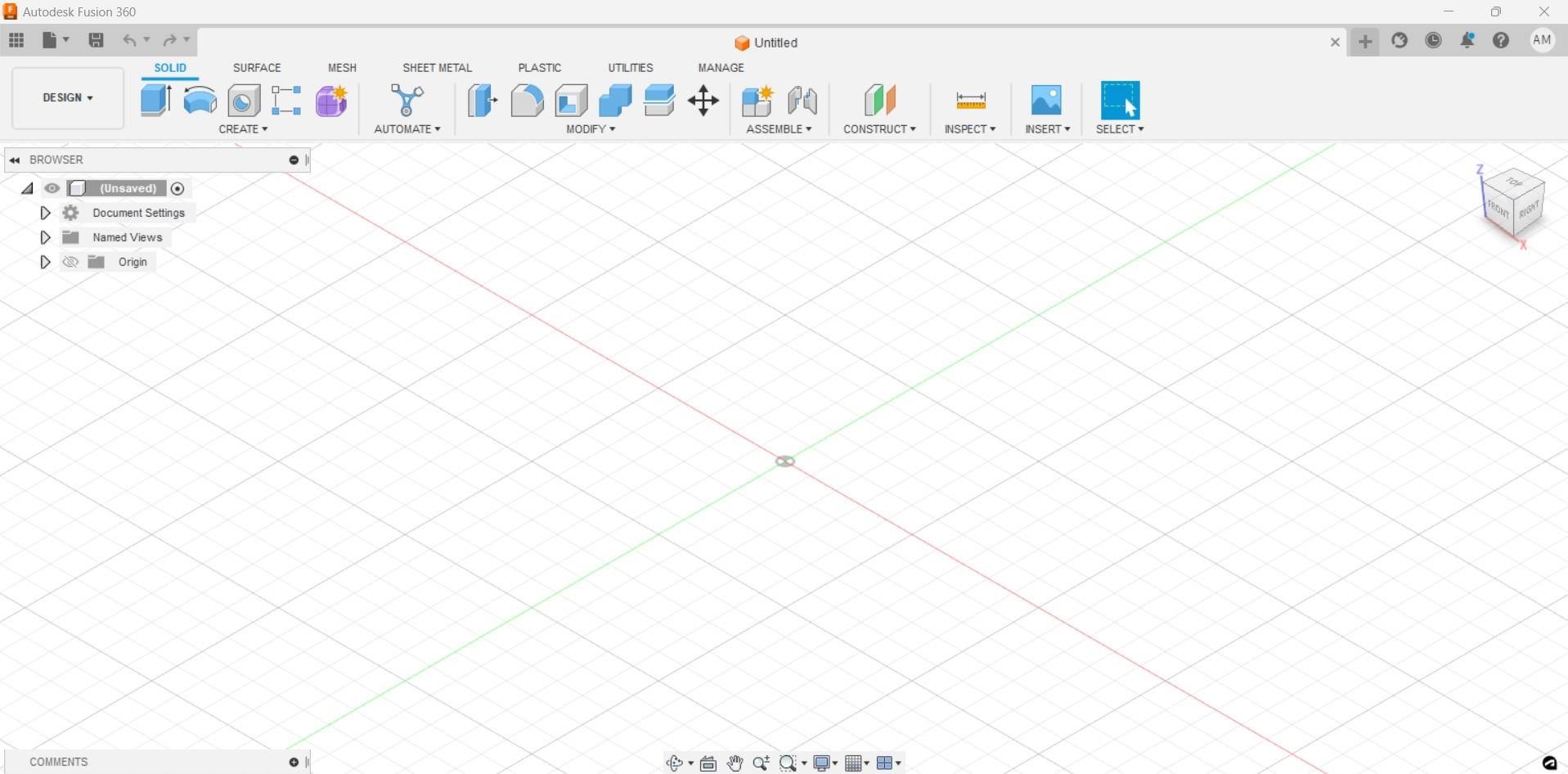Open the MODIFY dropdown menu
Screen dimensions: 1568x774
591,129
